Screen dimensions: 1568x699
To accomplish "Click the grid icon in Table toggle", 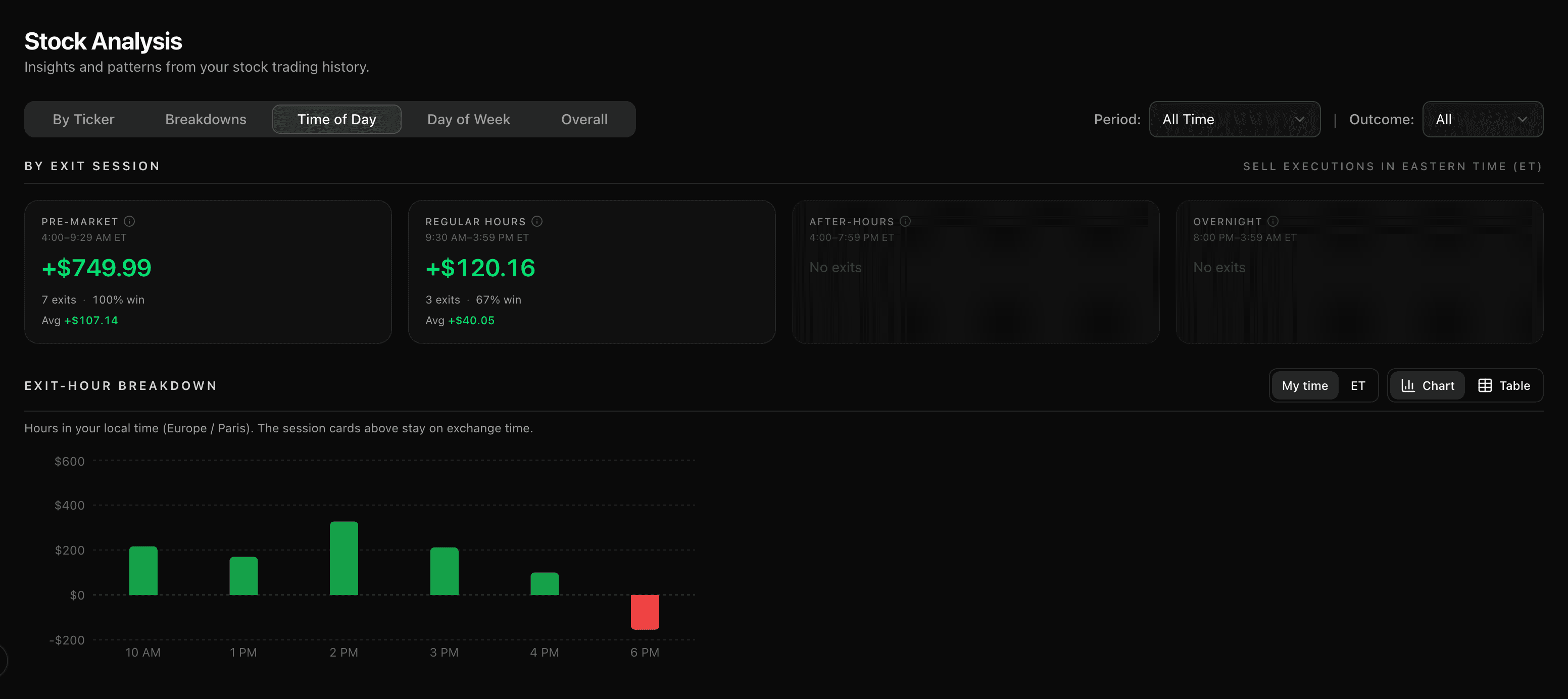I will 1485,386.
